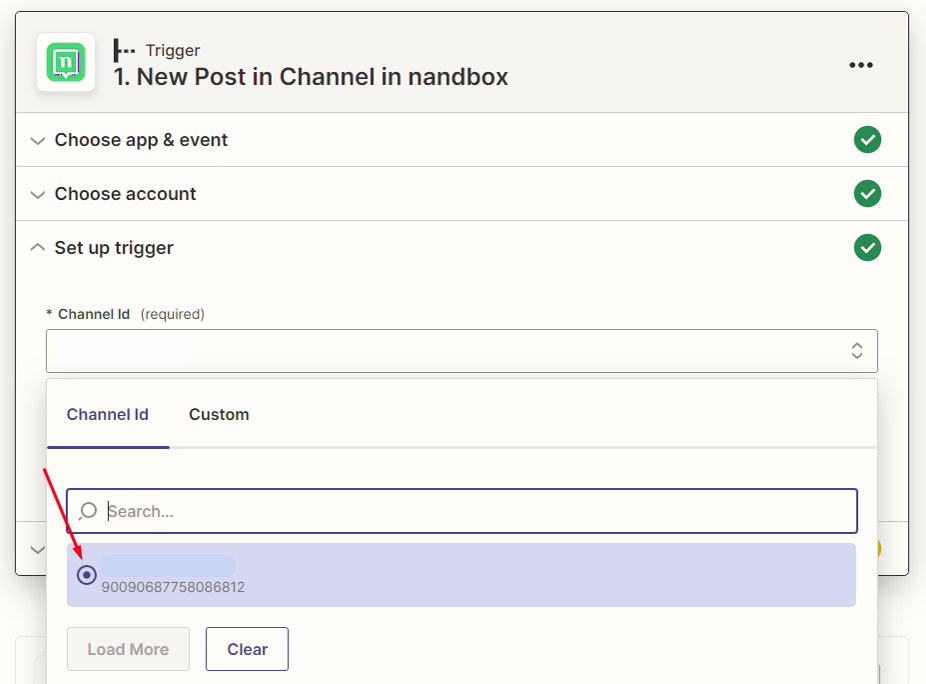Click the Trigger step icon beside the label
This screenshot has width=926, height=684.
coord(124,50)
